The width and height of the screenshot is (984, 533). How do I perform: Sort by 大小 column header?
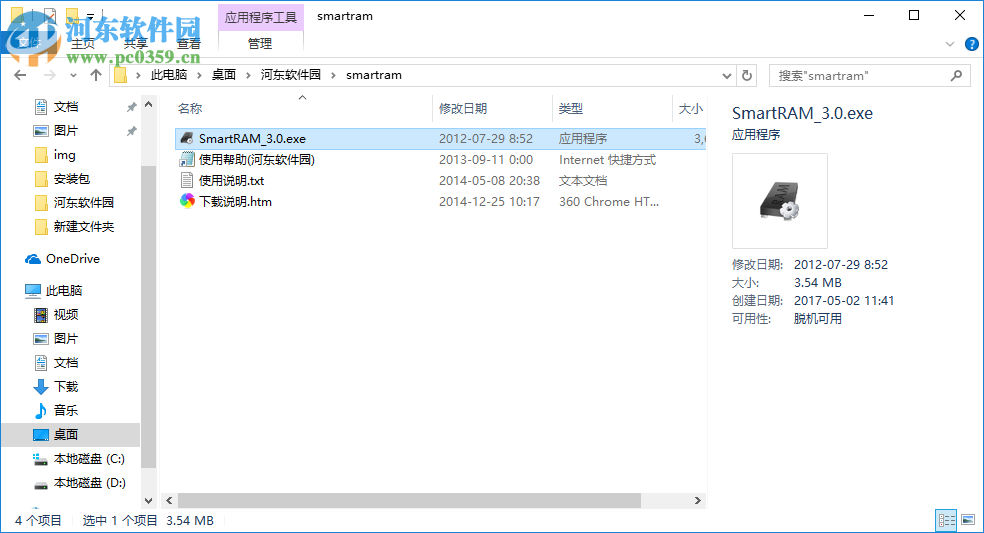[691, 109]
